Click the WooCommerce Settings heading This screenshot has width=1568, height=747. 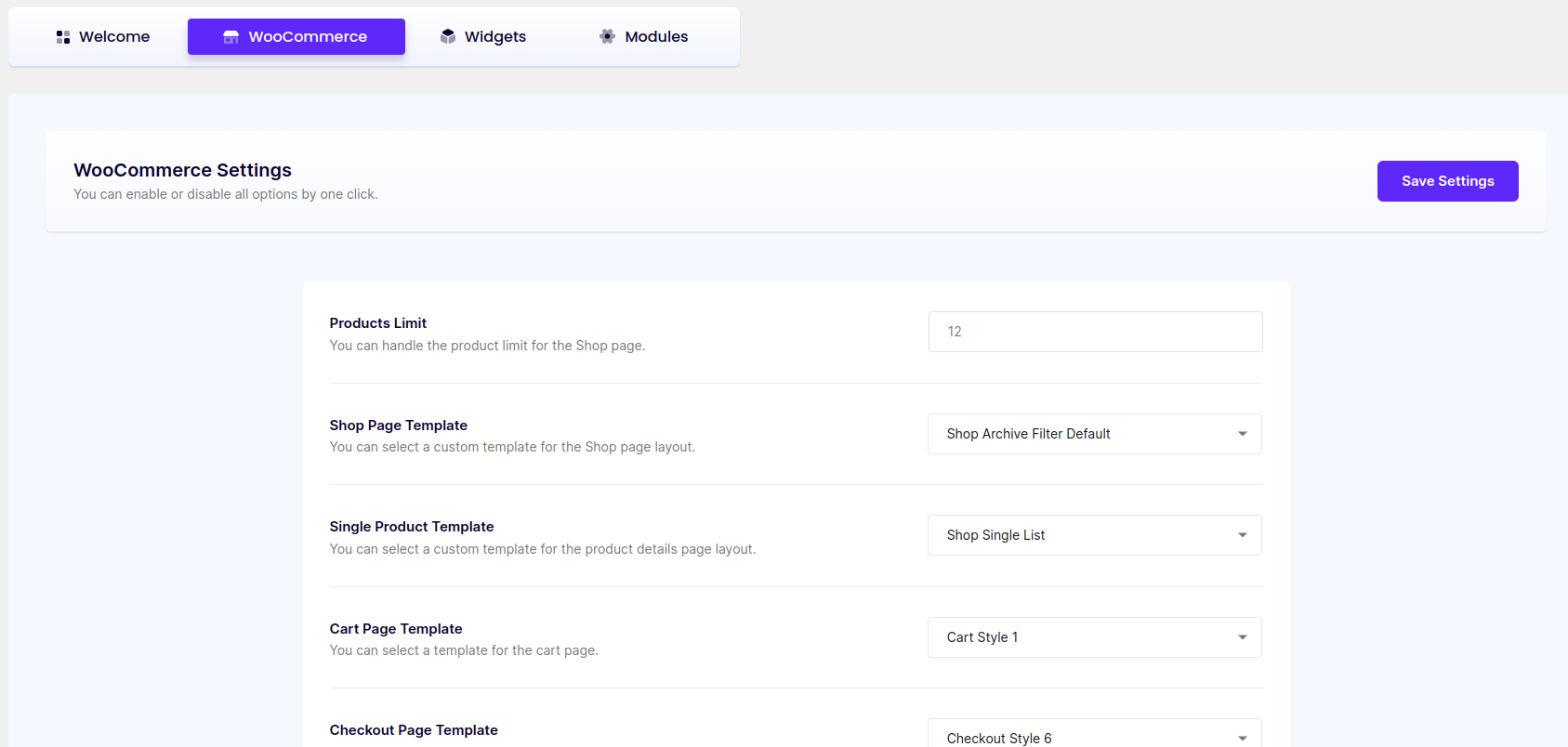(182, 170)
